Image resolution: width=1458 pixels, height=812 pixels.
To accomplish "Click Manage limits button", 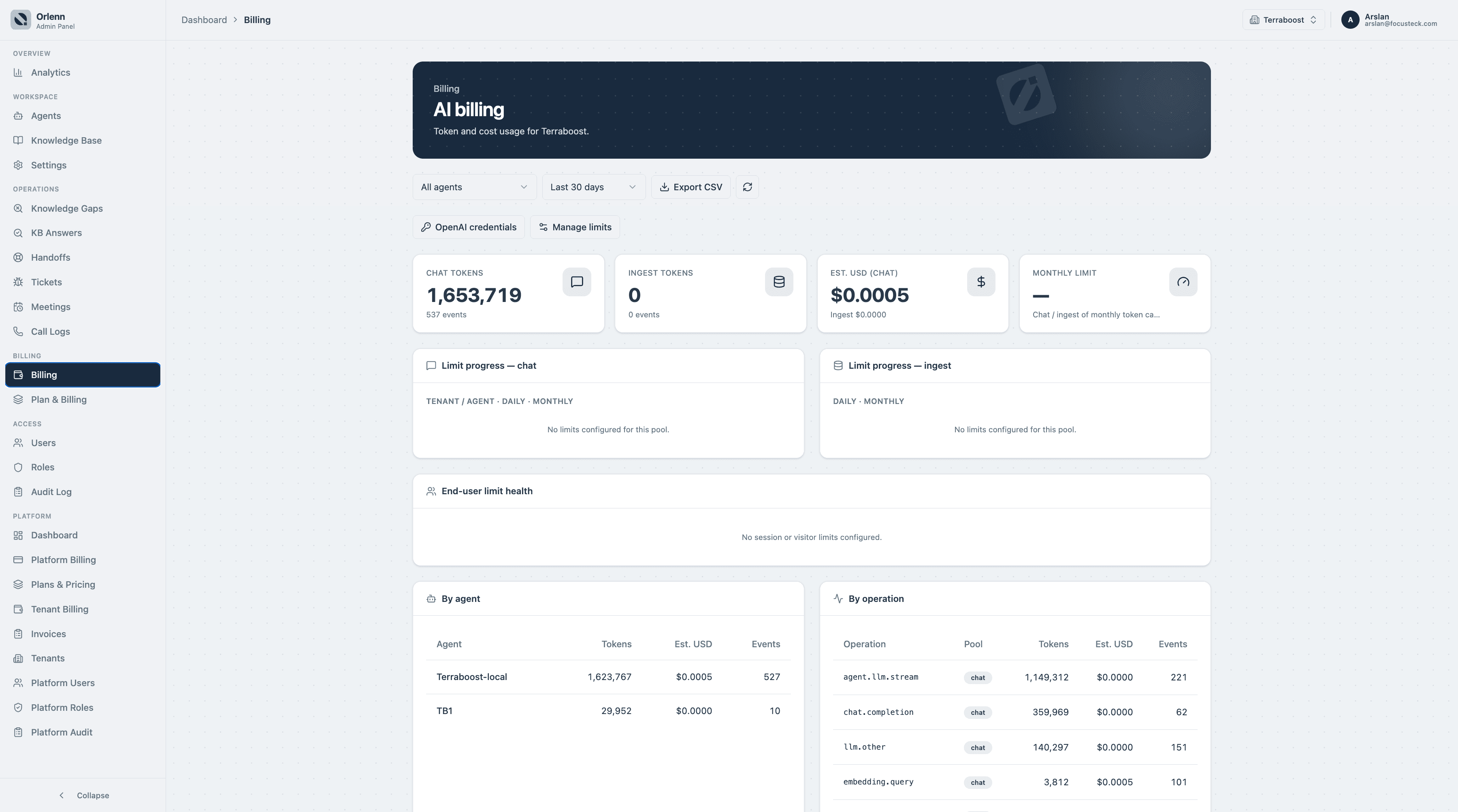I will (575, 227).
